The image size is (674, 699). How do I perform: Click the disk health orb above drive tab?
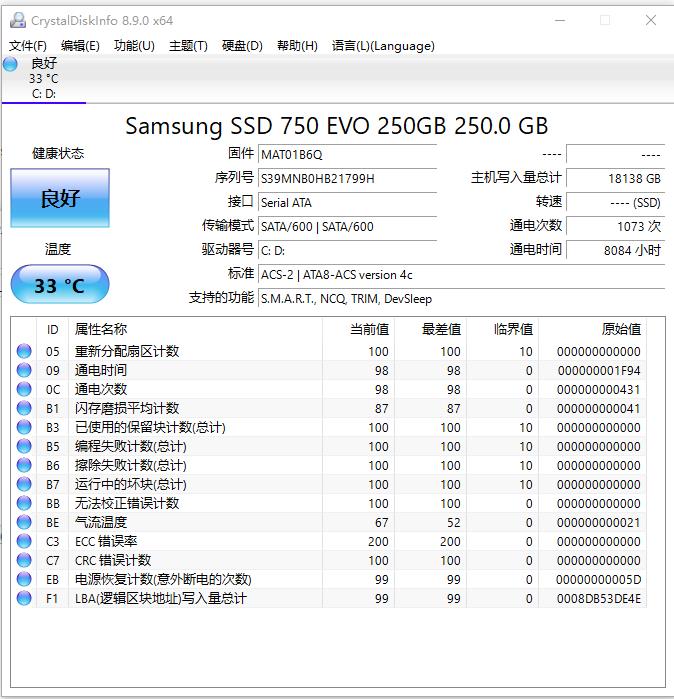click(x=11, y=65)
